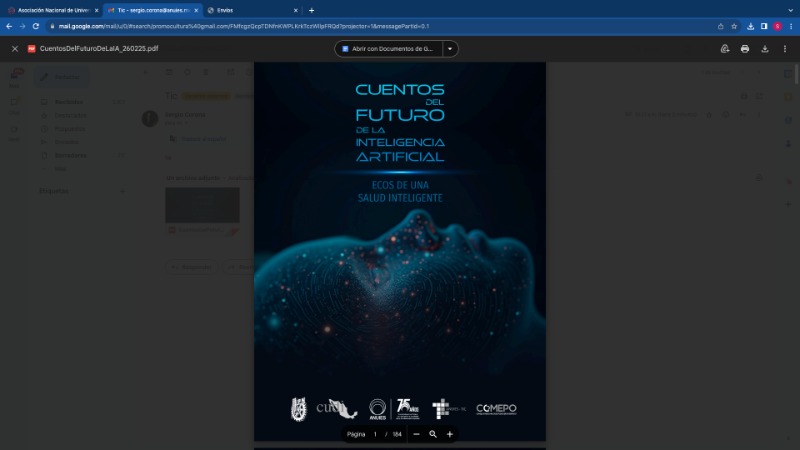Bookmark this page with the star icon

734,26
